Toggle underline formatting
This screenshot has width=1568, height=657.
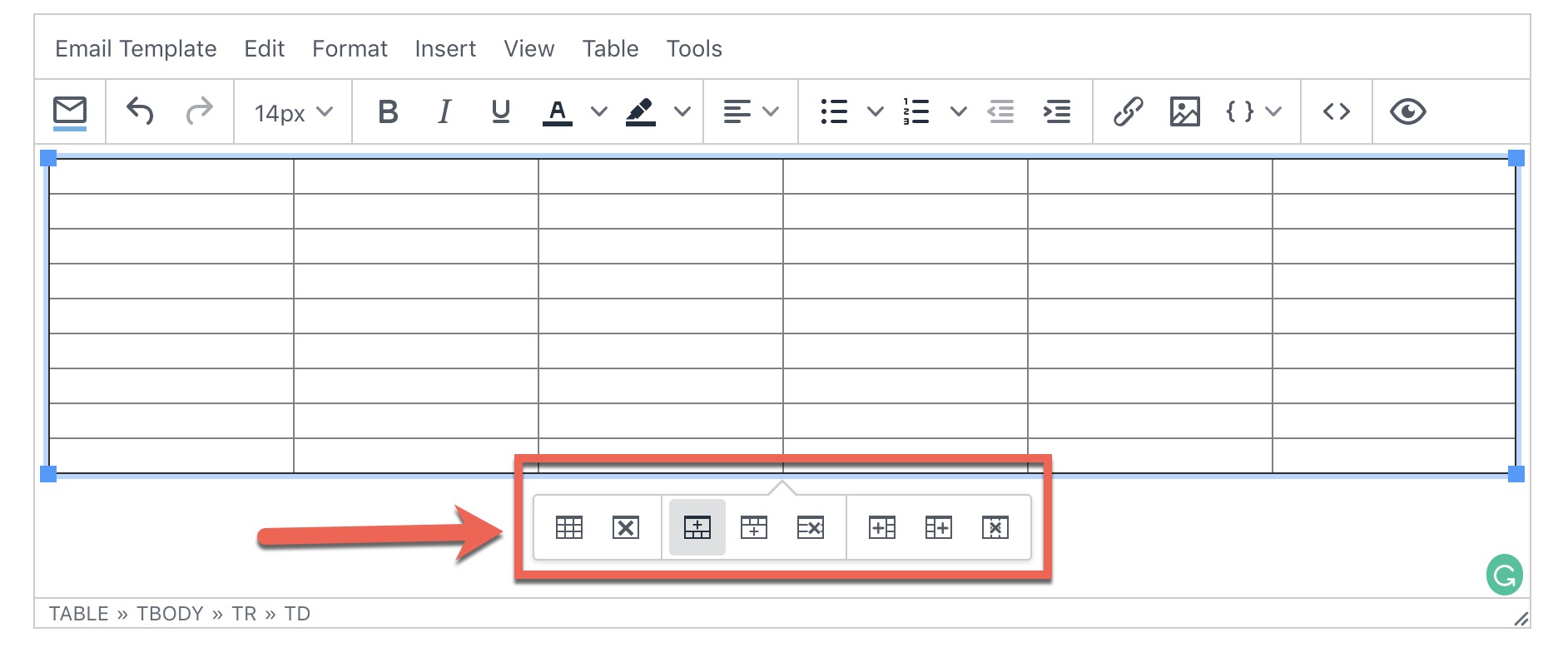click(x=501, y=111)
